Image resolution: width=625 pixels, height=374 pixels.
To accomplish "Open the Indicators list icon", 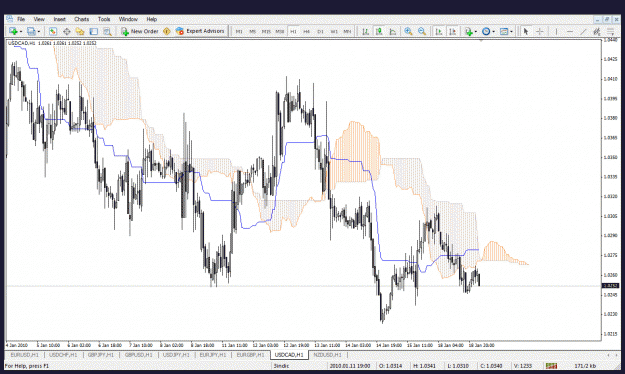I will pyautogui.click(x=469, y=31).
